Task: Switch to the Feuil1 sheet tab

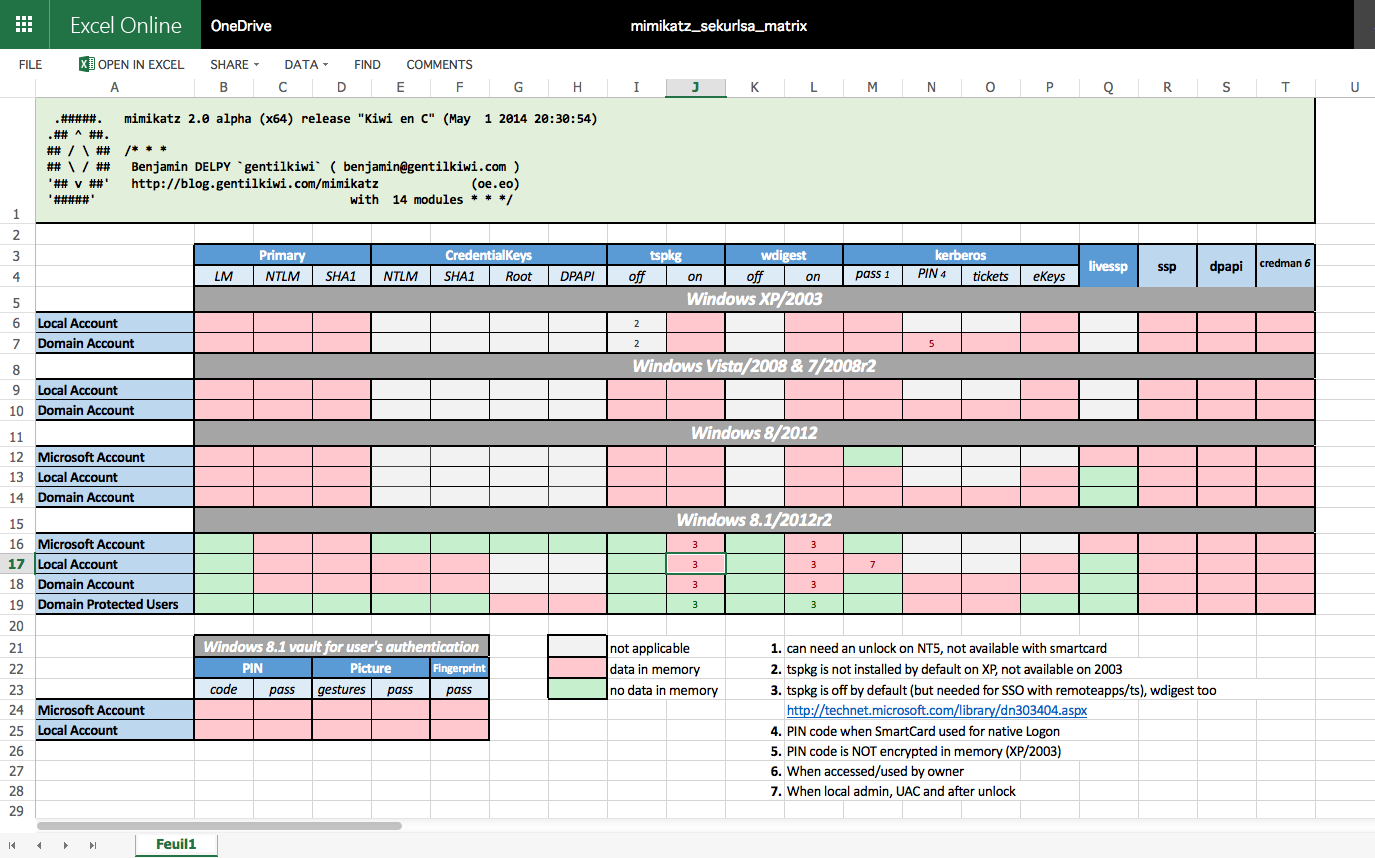Action: pyautogui.click(x=176, y=845)
